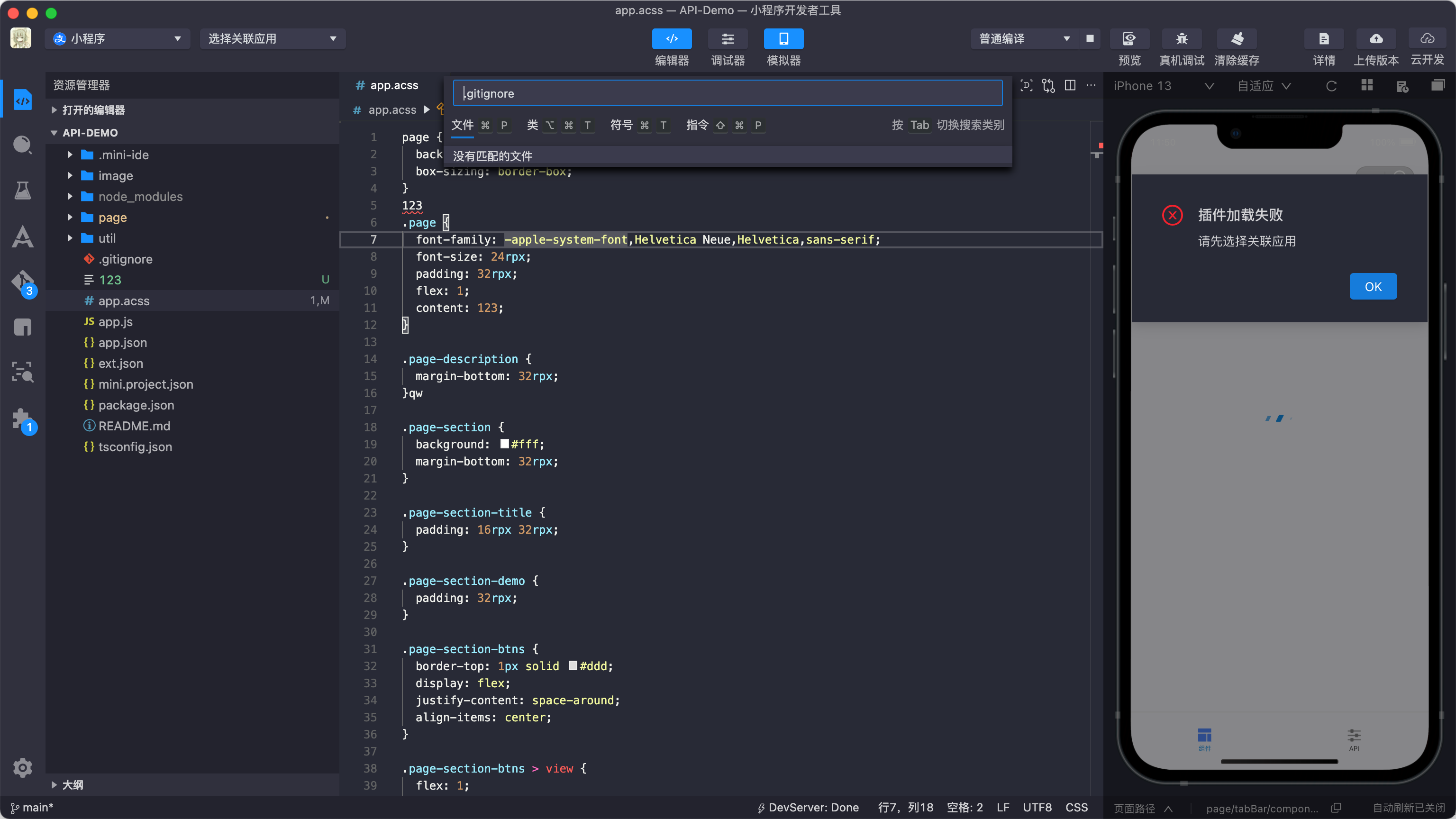Open the flask test icon in the sidebar
Screen dimensions: 1456x819
tap(23, 191)
